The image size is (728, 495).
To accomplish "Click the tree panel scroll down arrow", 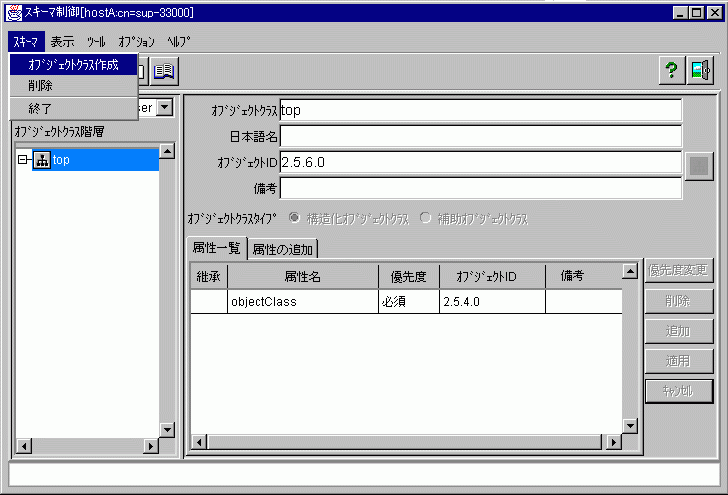I will pyautogui.click(x=167, y=430).
